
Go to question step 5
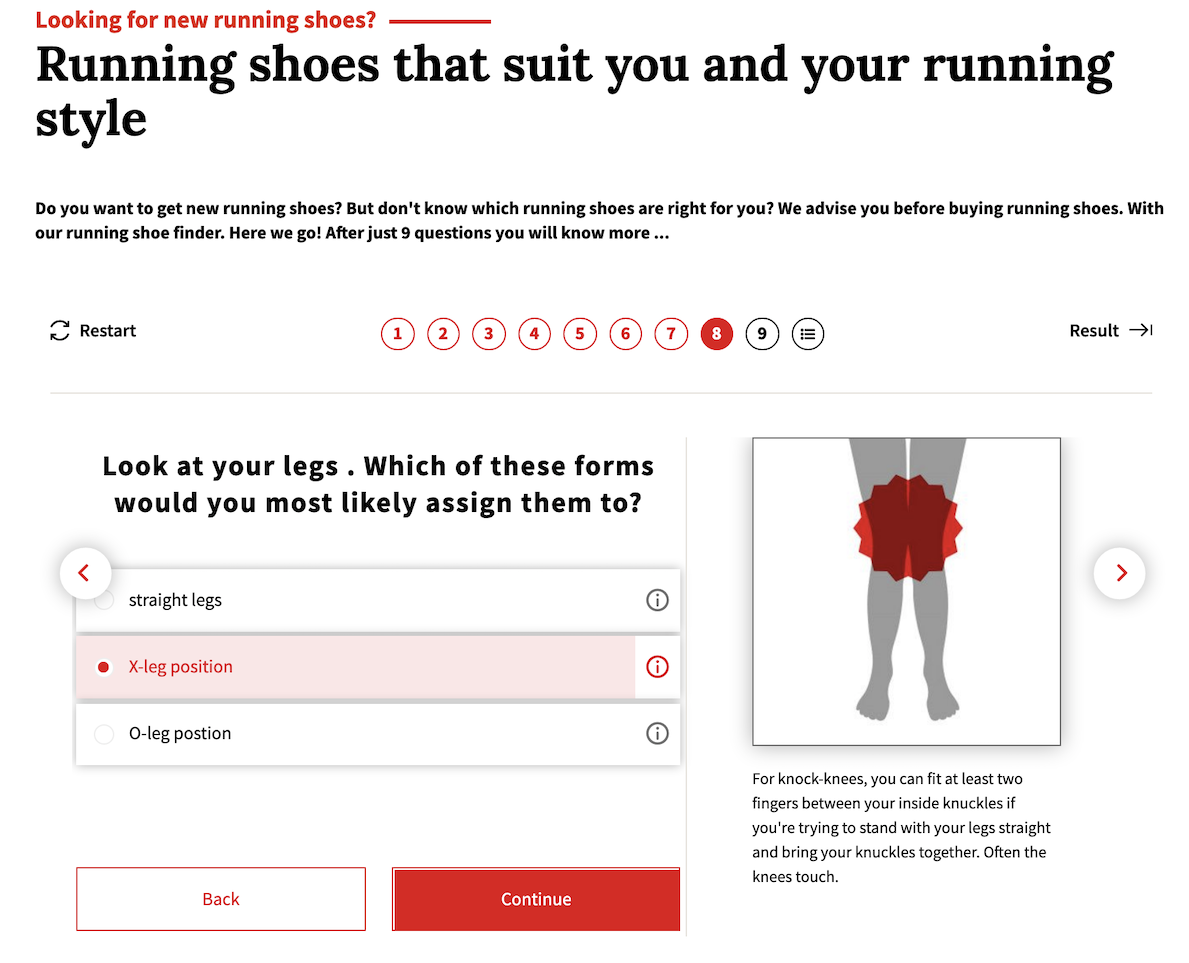(580, 334)
